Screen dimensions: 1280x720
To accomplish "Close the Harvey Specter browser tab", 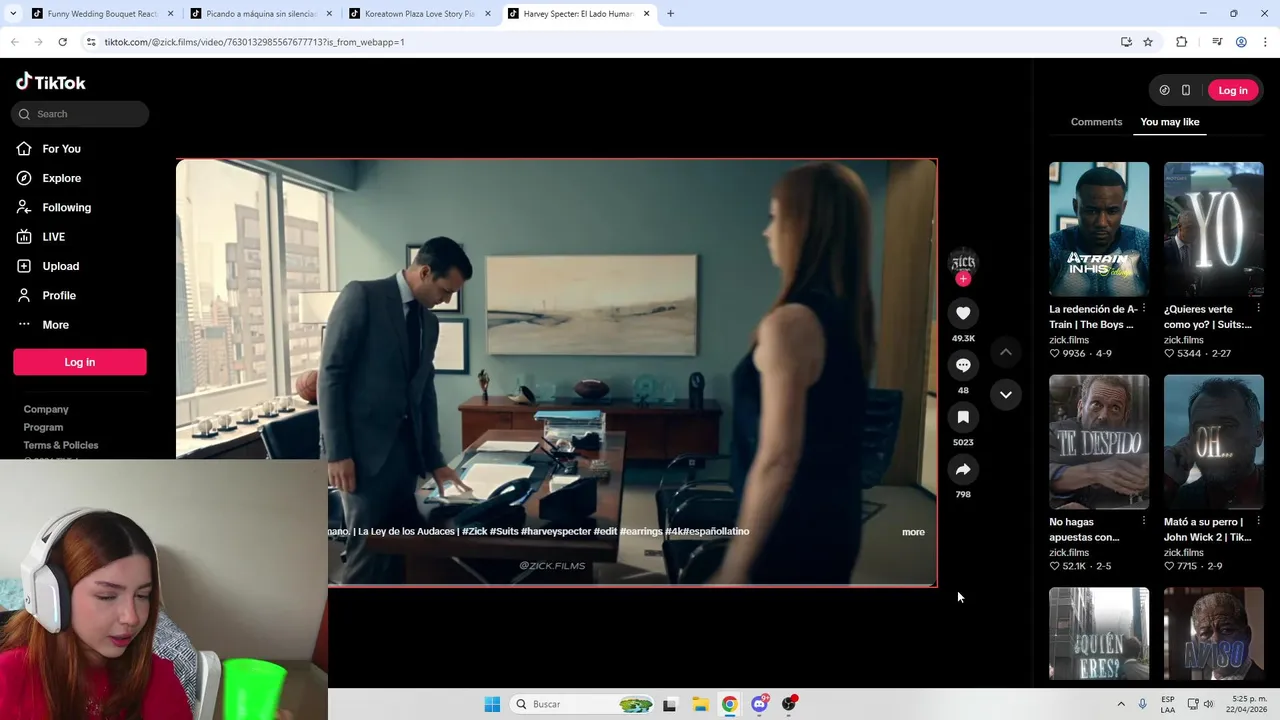I will 647,14.
